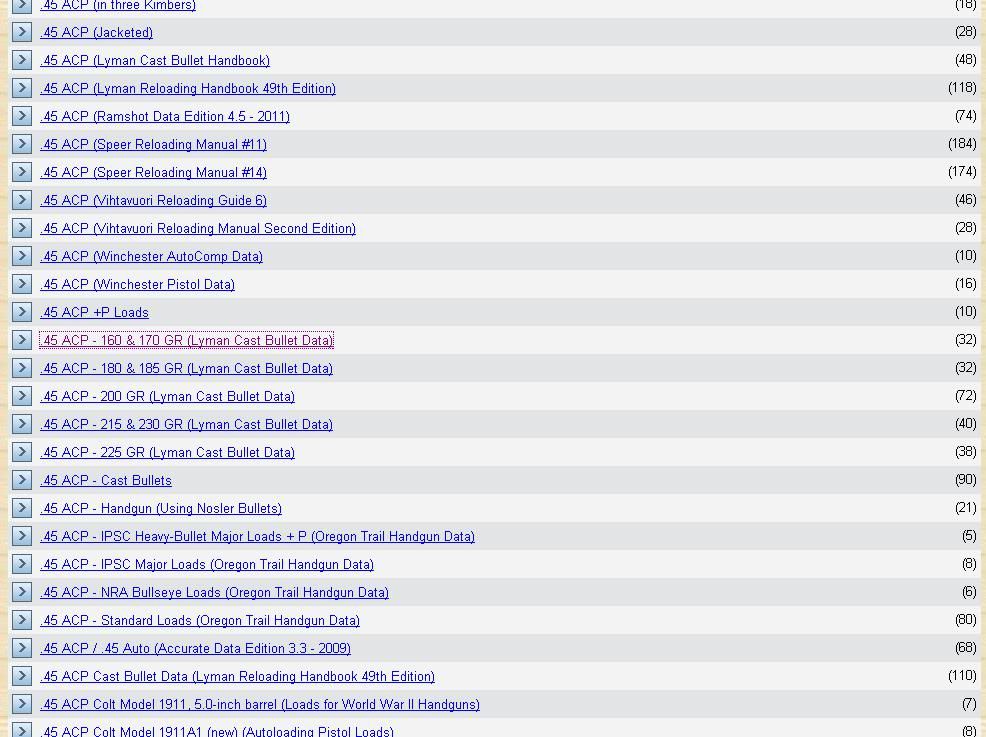Click the (68) count on .45 Auto row

tap(965, 648)
